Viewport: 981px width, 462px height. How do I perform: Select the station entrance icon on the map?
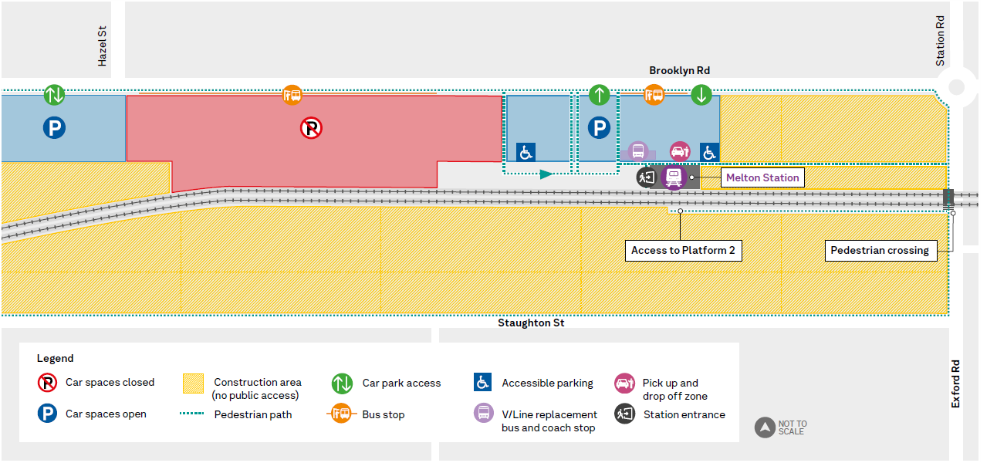pos(647,177)
